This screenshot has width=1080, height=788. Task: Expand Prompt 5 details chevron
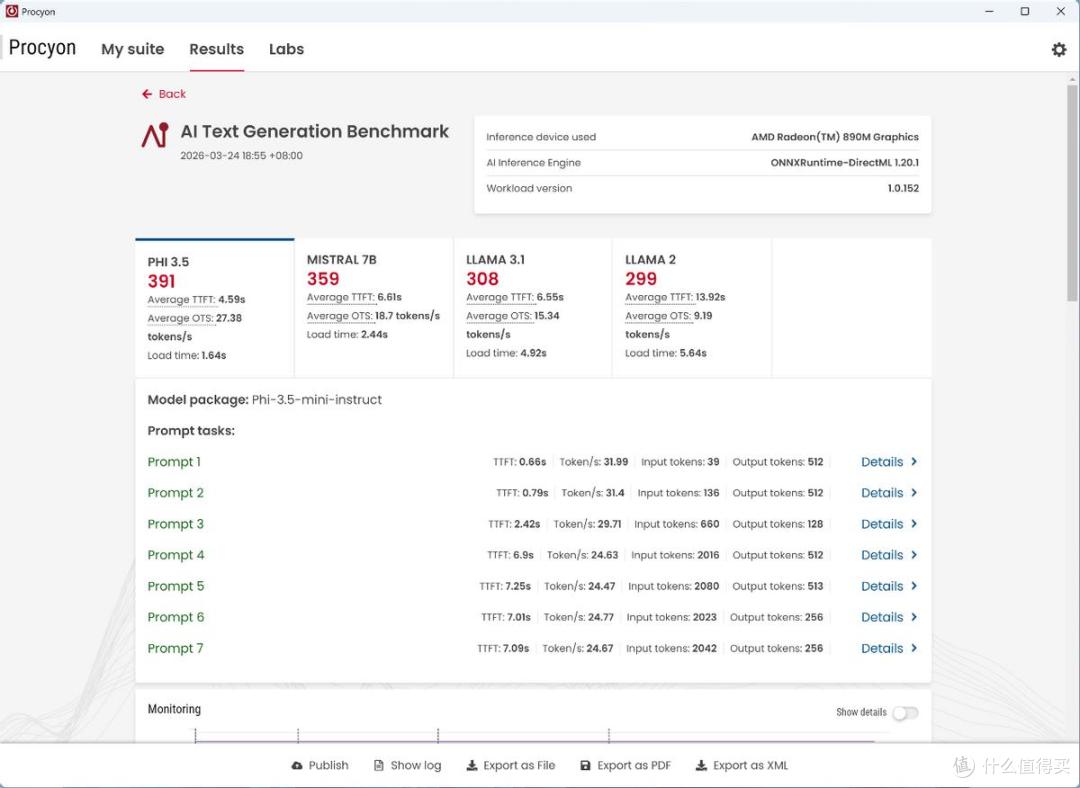(914, 585)
